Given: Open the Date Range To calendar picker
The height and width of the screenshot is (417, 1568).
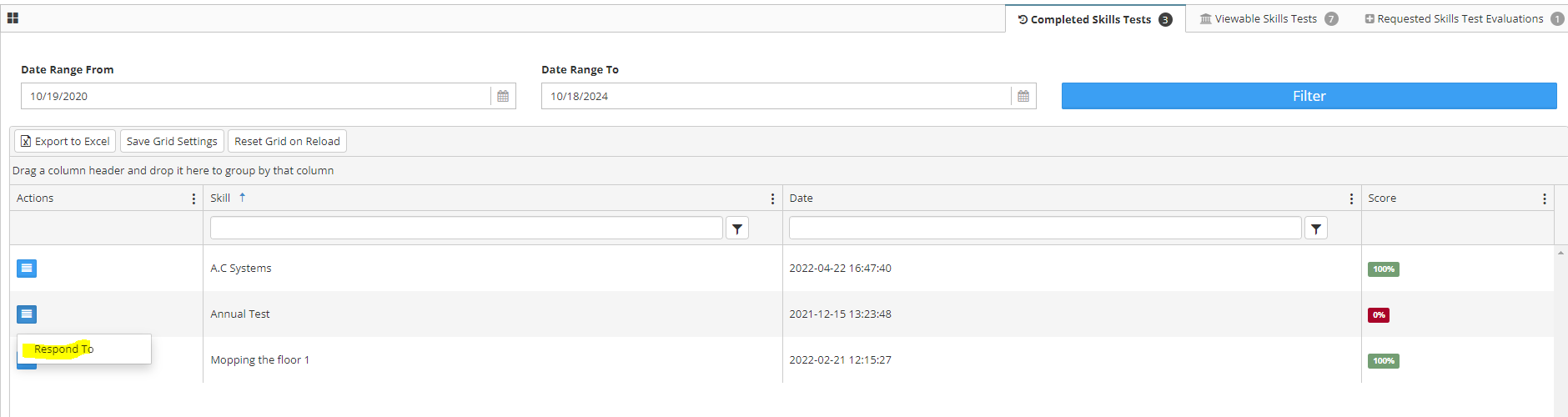Looking at the screenshot, I should pyautogui.click(x=1023, y=96).
